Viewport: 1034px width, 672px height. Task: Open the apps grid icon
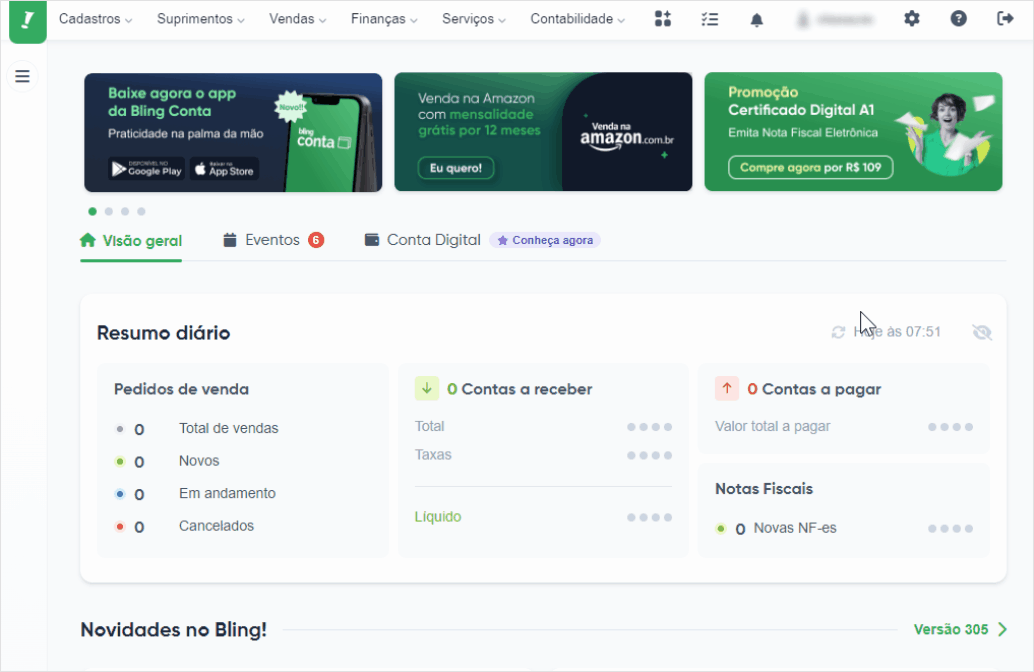coord(663,18)
